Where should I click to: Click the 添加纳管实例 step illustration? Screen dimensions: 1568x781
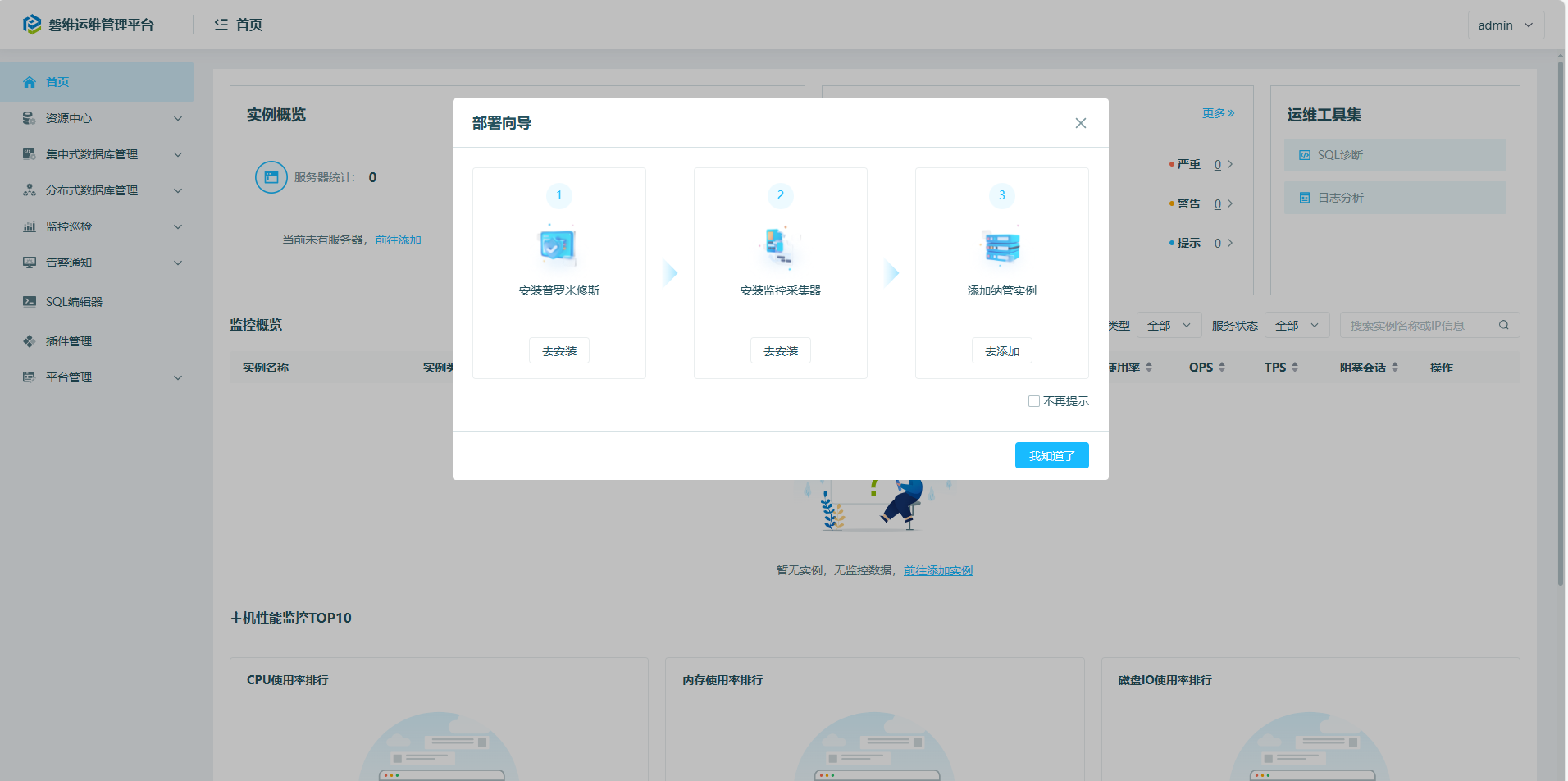pyautogui.click(x=1002, y=246)
